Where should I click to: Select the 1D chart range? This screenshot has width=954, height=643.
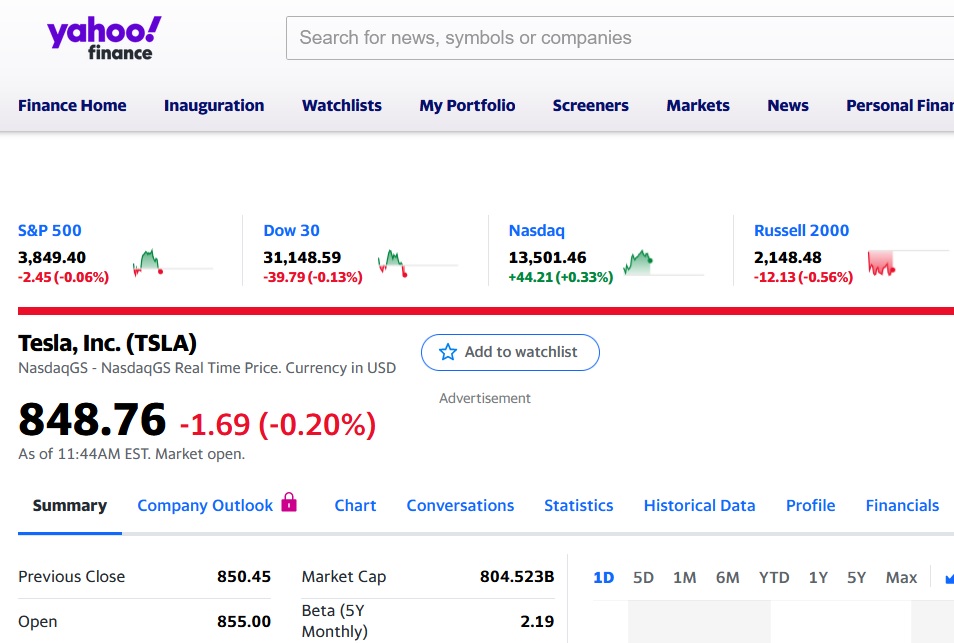[604, 577]
